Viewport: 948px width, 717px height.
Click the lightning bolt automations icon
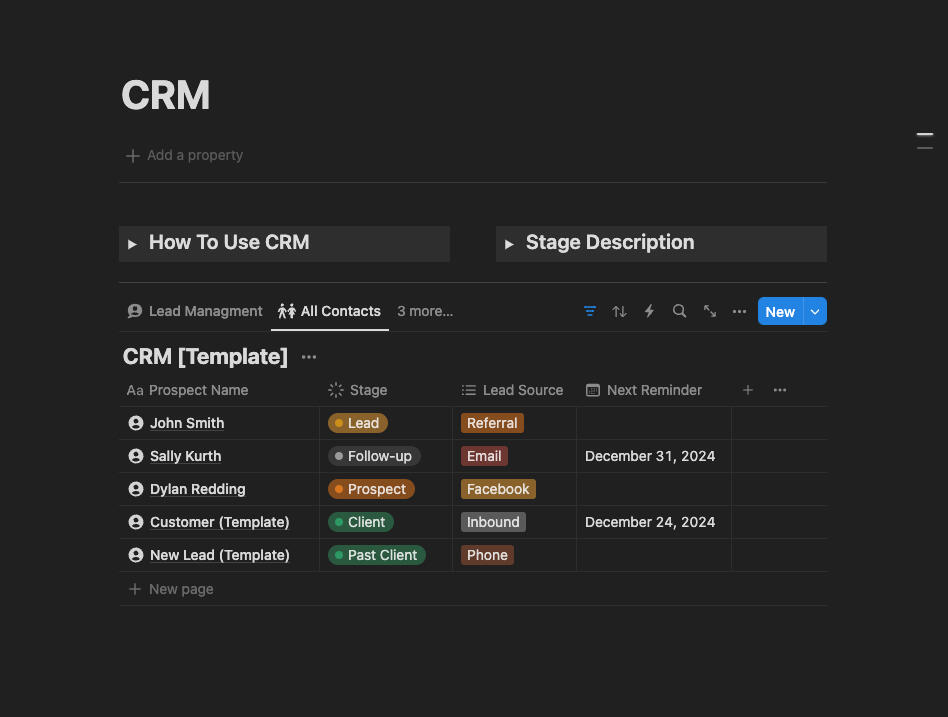pos(649,311)
